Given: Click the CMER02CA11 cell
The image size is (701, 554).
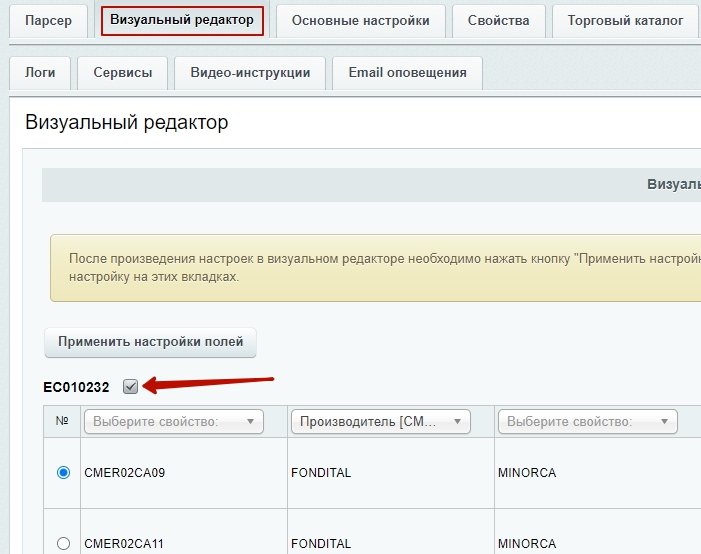Looking at the screenshot, I should [x=184, y=532].
